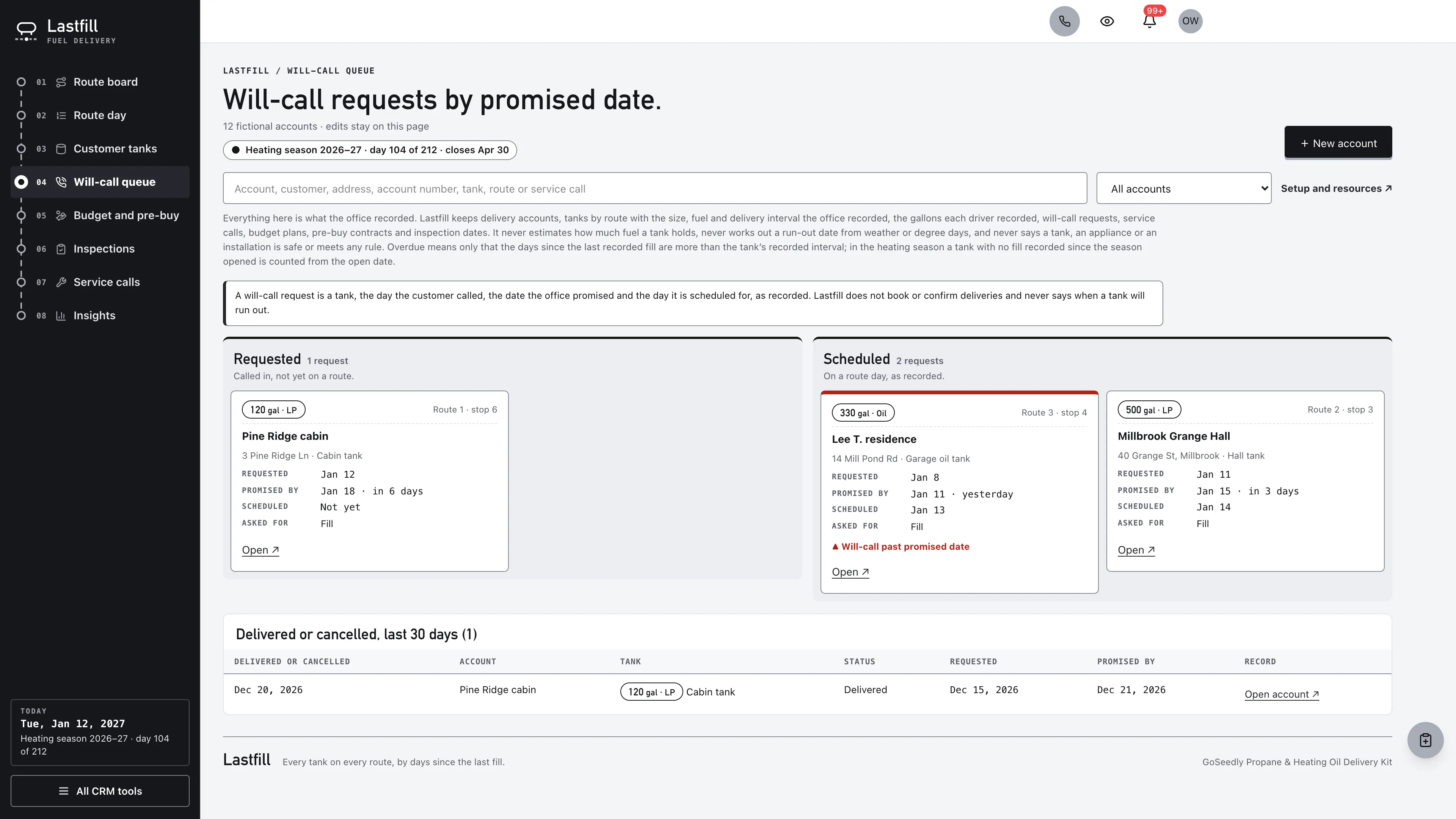Click the Insights chart icon
This screenshot has width=1456, height=819.
61,315
